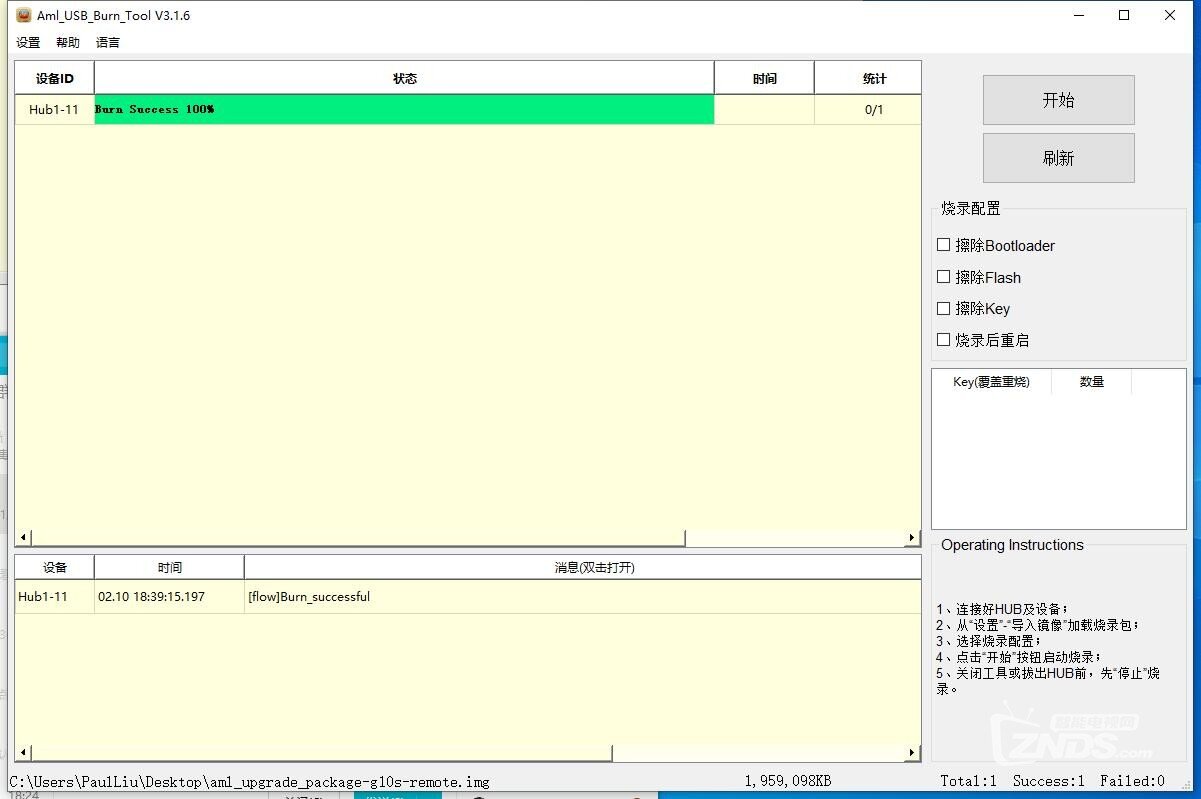The width and height of the screenshot is (1201, 799).
Task: Maximize the Aml_USB_Burn_Tool window
Action: [1124, 15]
